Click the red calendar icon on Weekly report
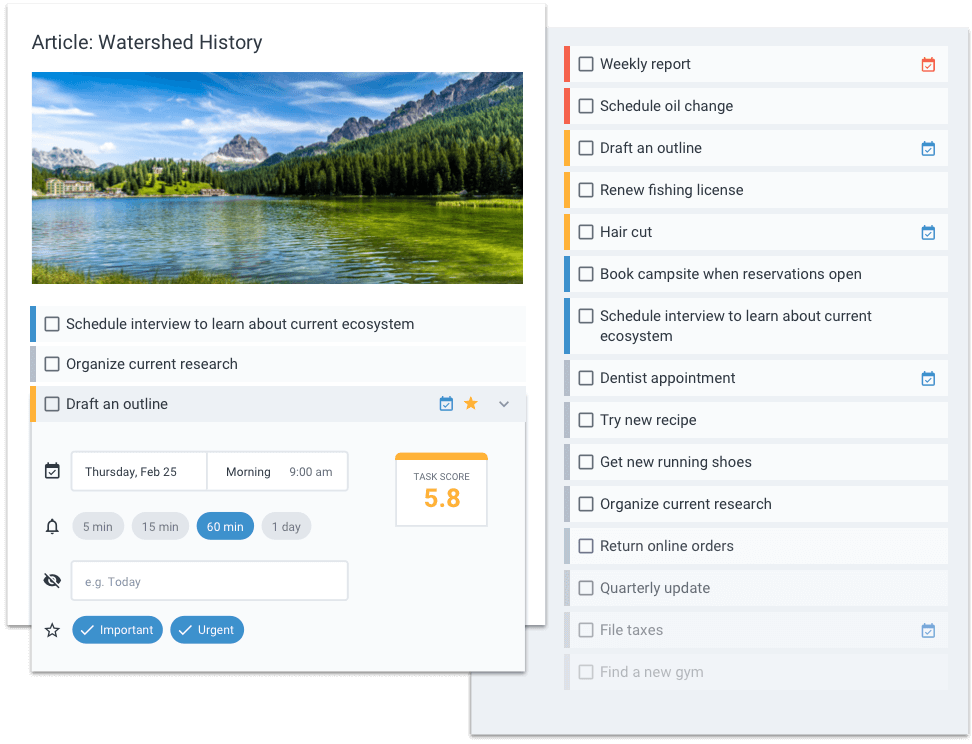Image resolution: width=972 pixels, height=744 pixels. point(928,64)
